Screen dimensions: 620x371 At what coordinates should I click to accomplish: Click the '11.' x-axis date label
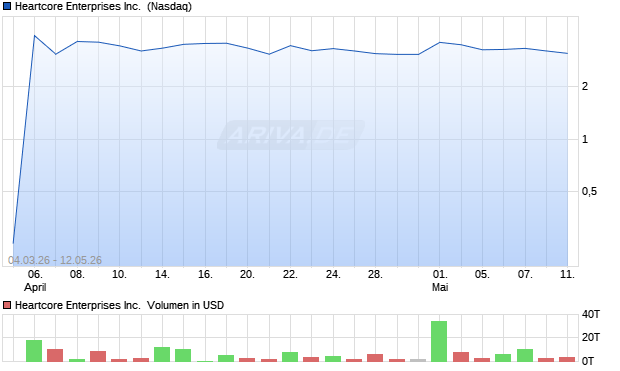(567, 274)
